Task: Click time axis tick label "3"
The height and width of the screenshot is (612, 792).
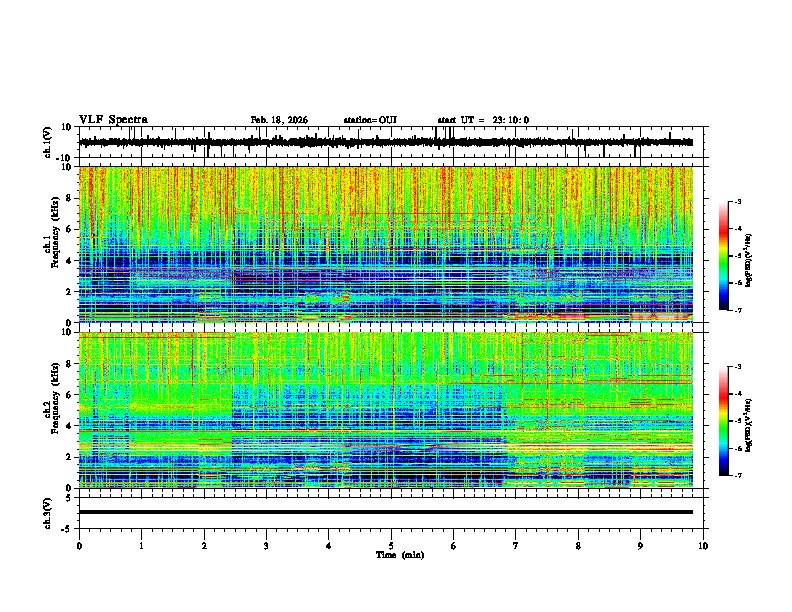Action: pos(266,545)
